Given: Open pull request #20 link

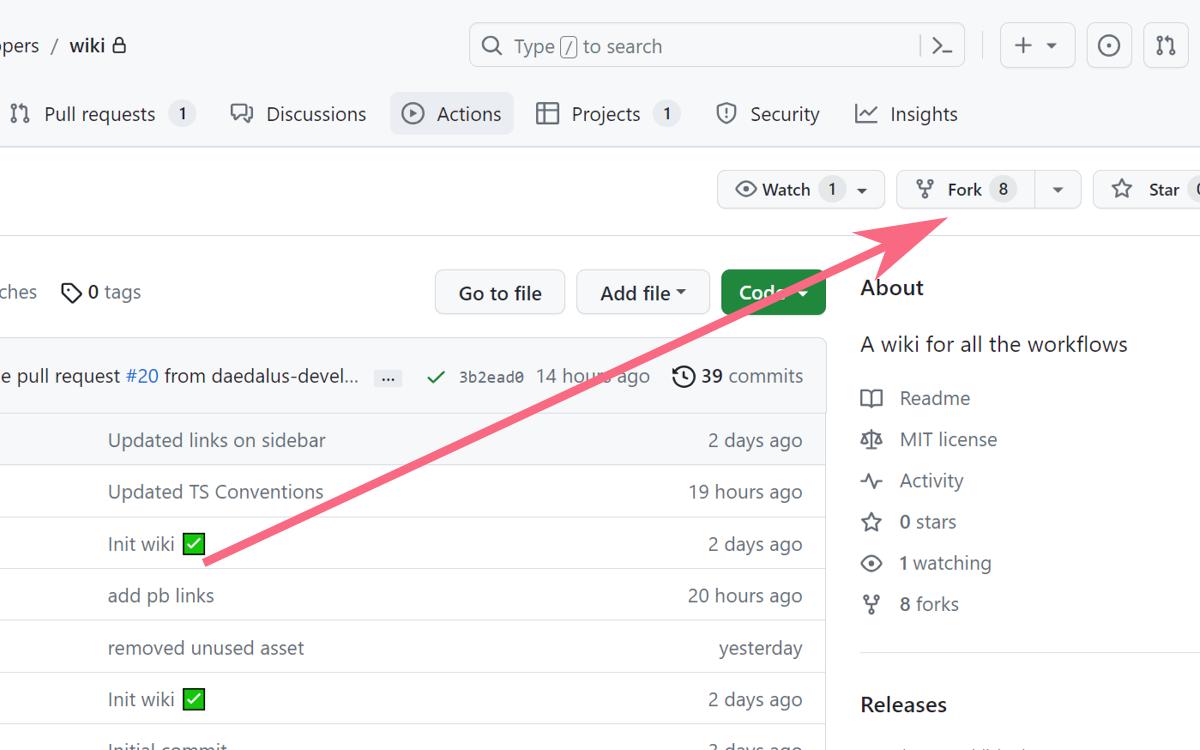Looking at the screenshot, I should [142, 377].
